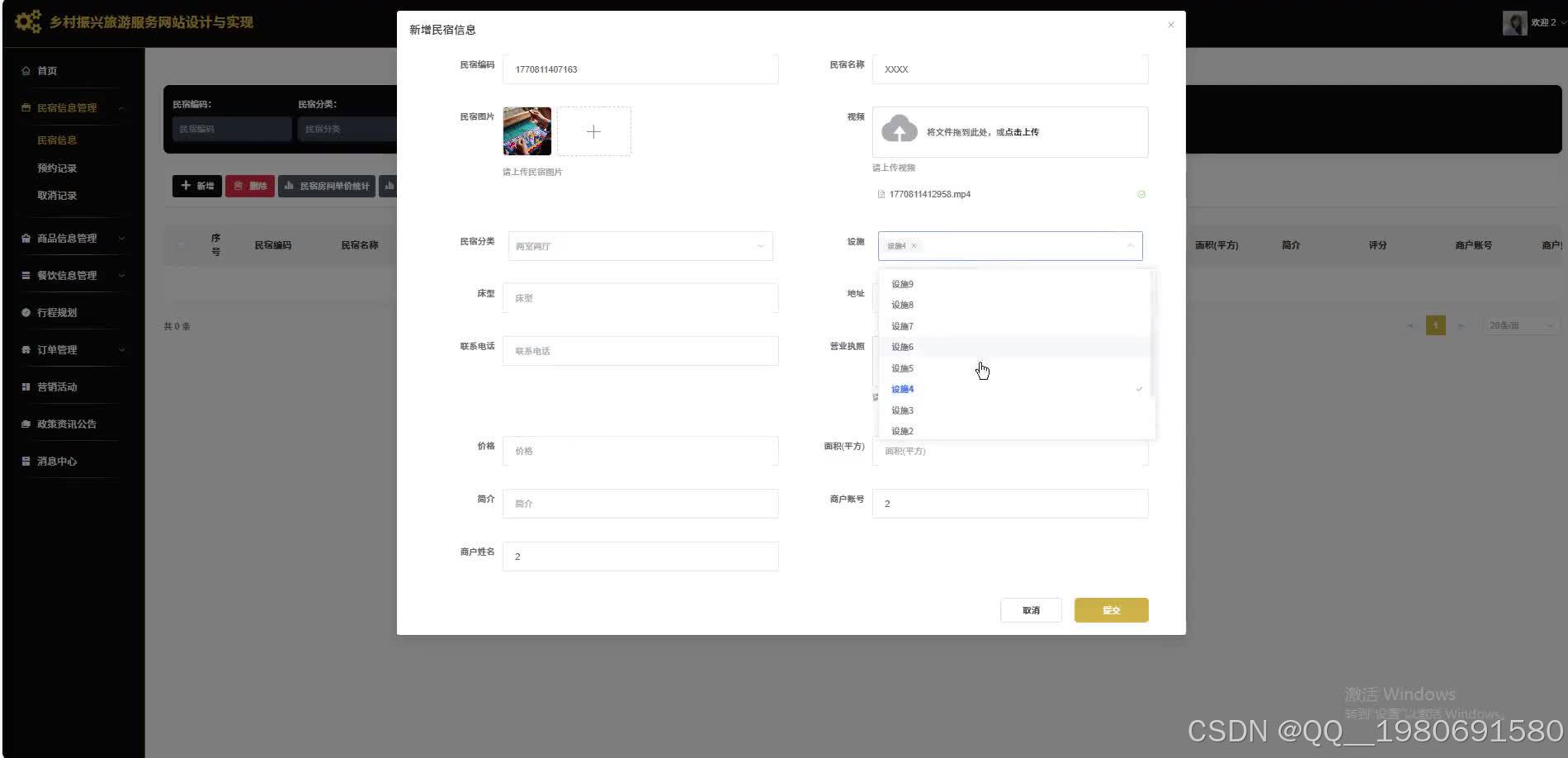Click the gear logo in the header

point(28,22)
